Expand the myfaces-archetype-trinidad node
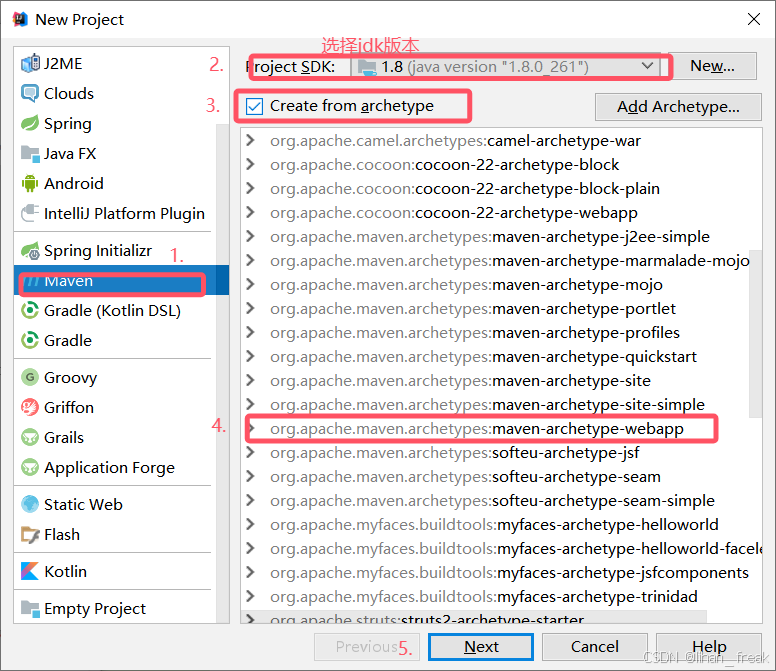776x671 pixels. coord(250,596)
